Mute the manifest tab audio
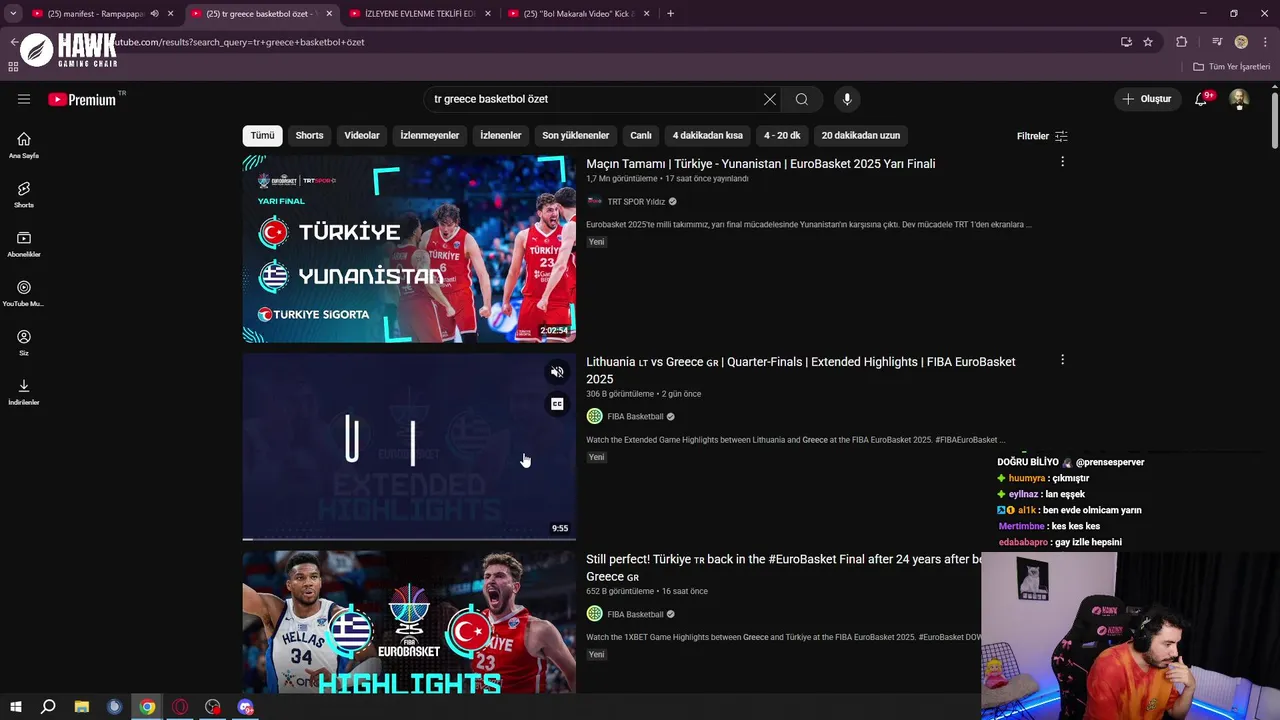This screenshot has width=1280, height=720. (154, 14)
